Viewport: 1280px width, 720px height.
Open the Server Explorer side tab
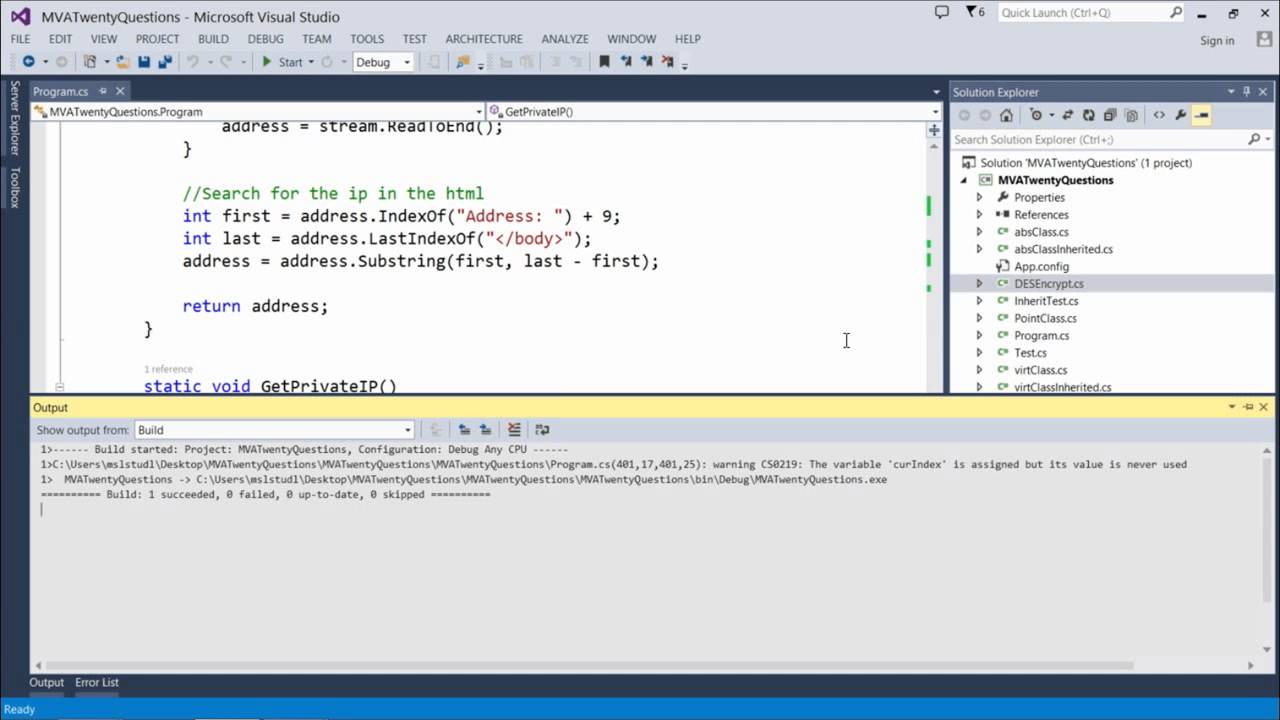pos(15,118)
